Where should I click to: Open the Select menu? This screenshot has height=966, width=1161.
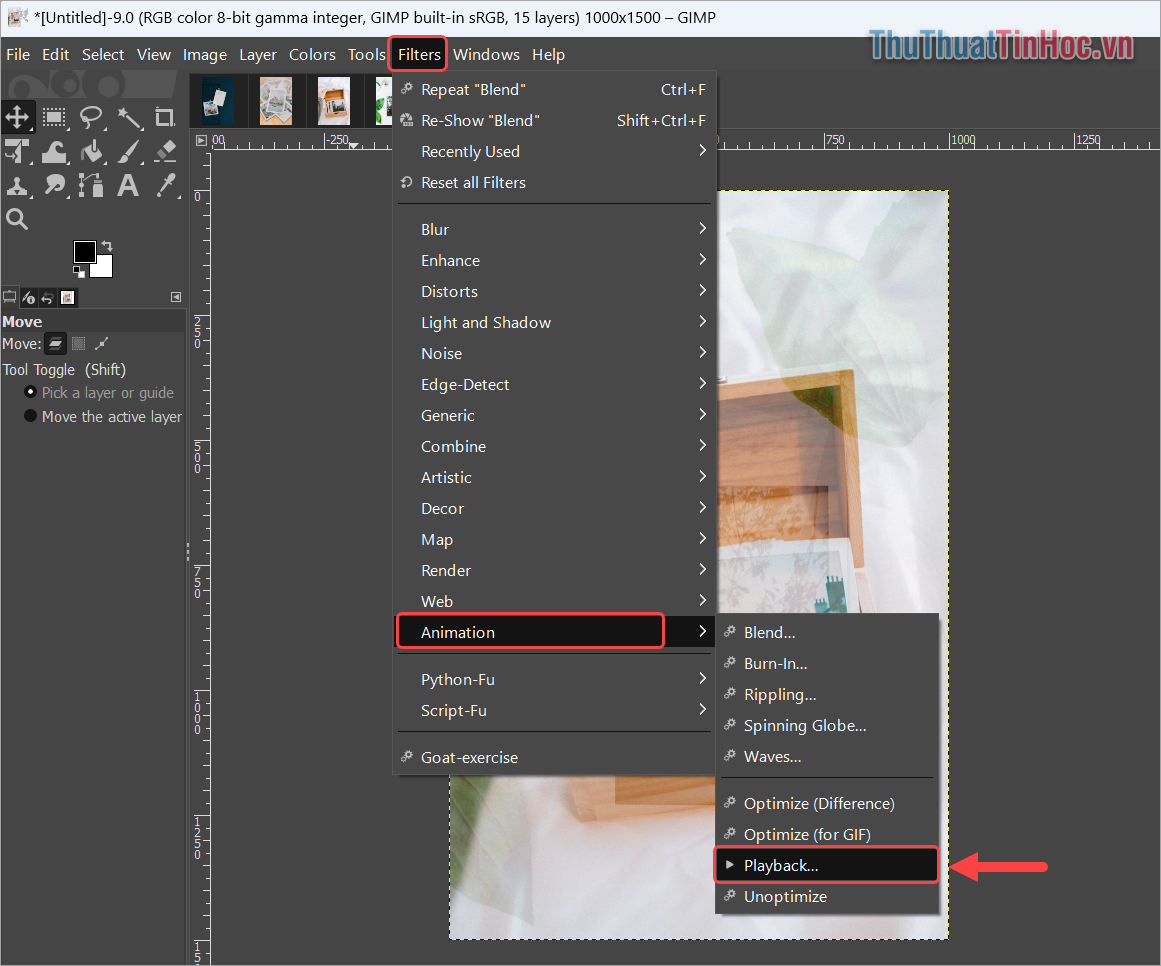click(103, 55)
